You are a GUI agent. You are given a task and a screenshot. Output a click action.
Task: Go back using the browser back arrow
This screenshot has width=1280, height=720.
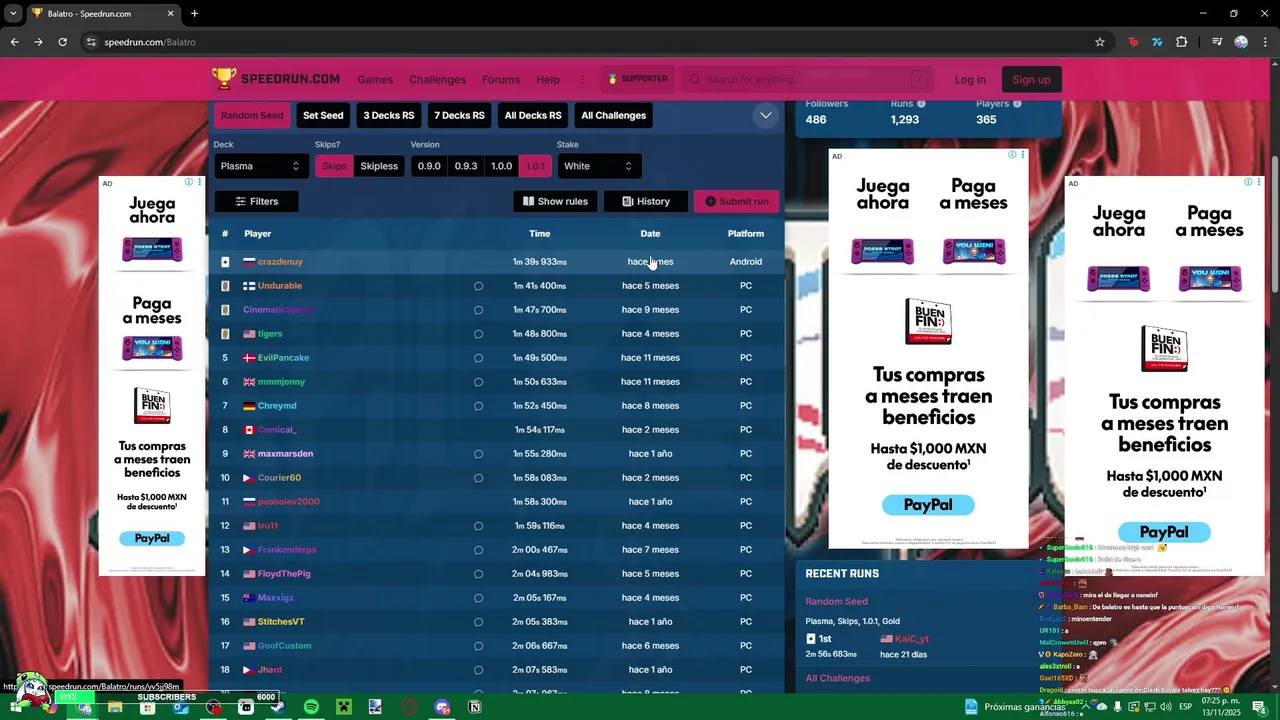click(15, 42)
